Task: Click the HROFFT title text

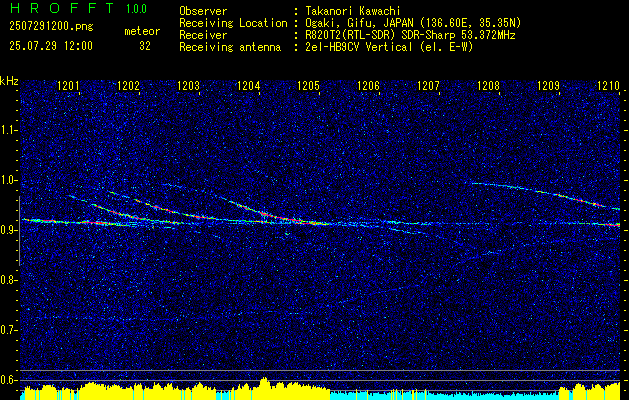Action: tap(62, 8)
